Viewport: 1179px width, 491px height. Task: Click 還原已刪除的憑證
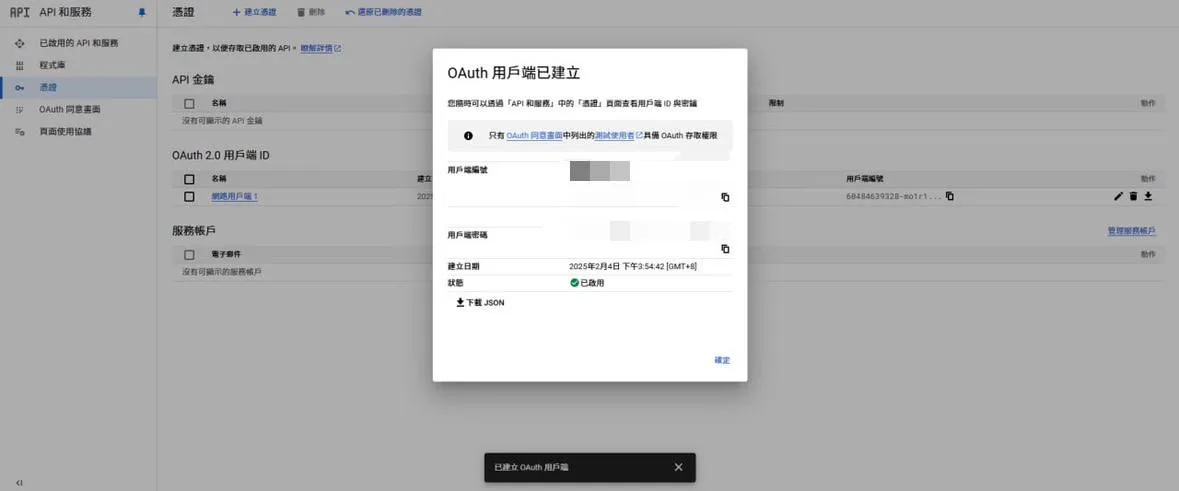(383, 12)
